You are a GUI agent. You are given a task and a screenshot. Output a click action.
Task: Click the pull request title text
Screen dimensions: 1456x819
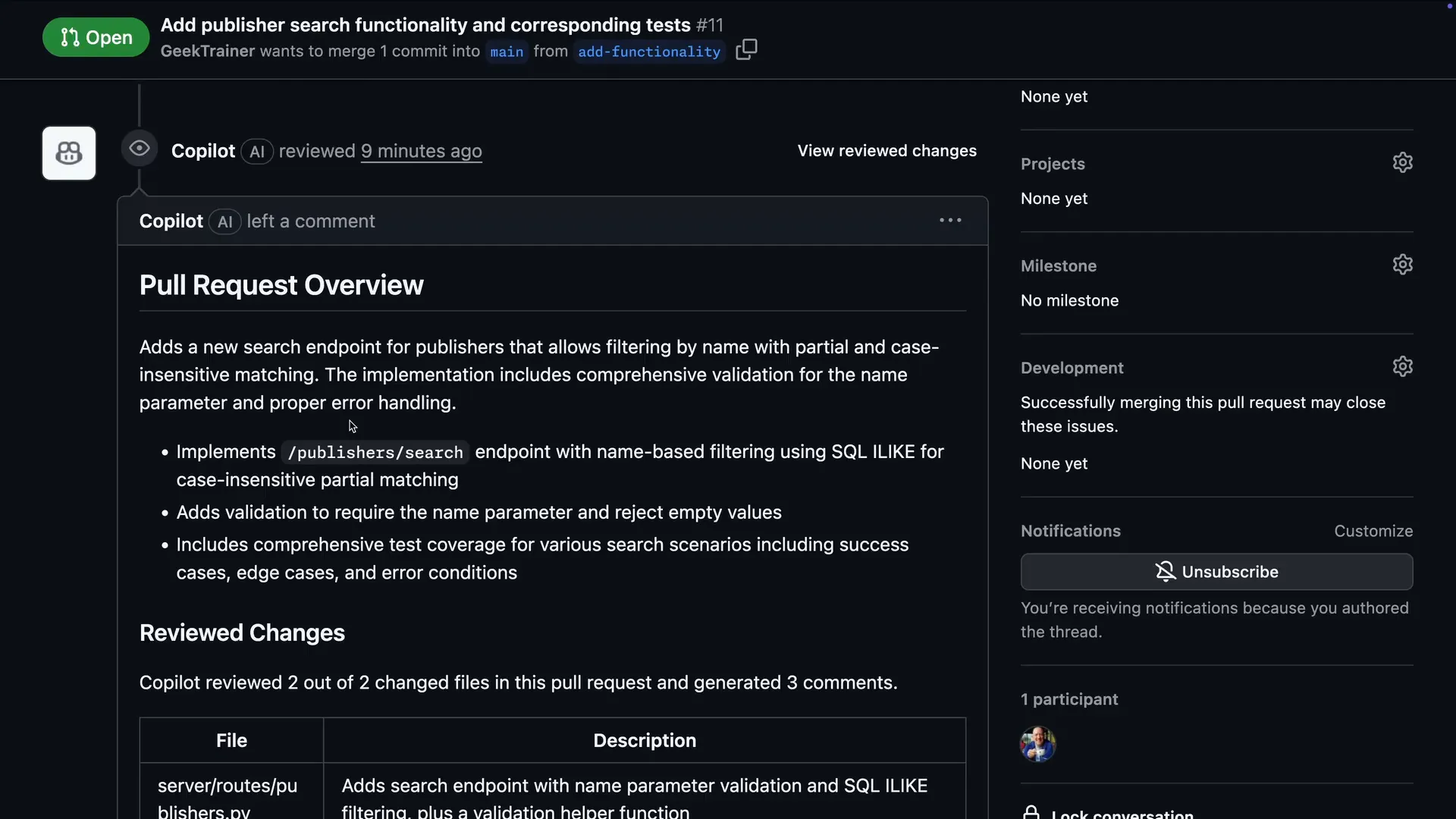[425, 25]
